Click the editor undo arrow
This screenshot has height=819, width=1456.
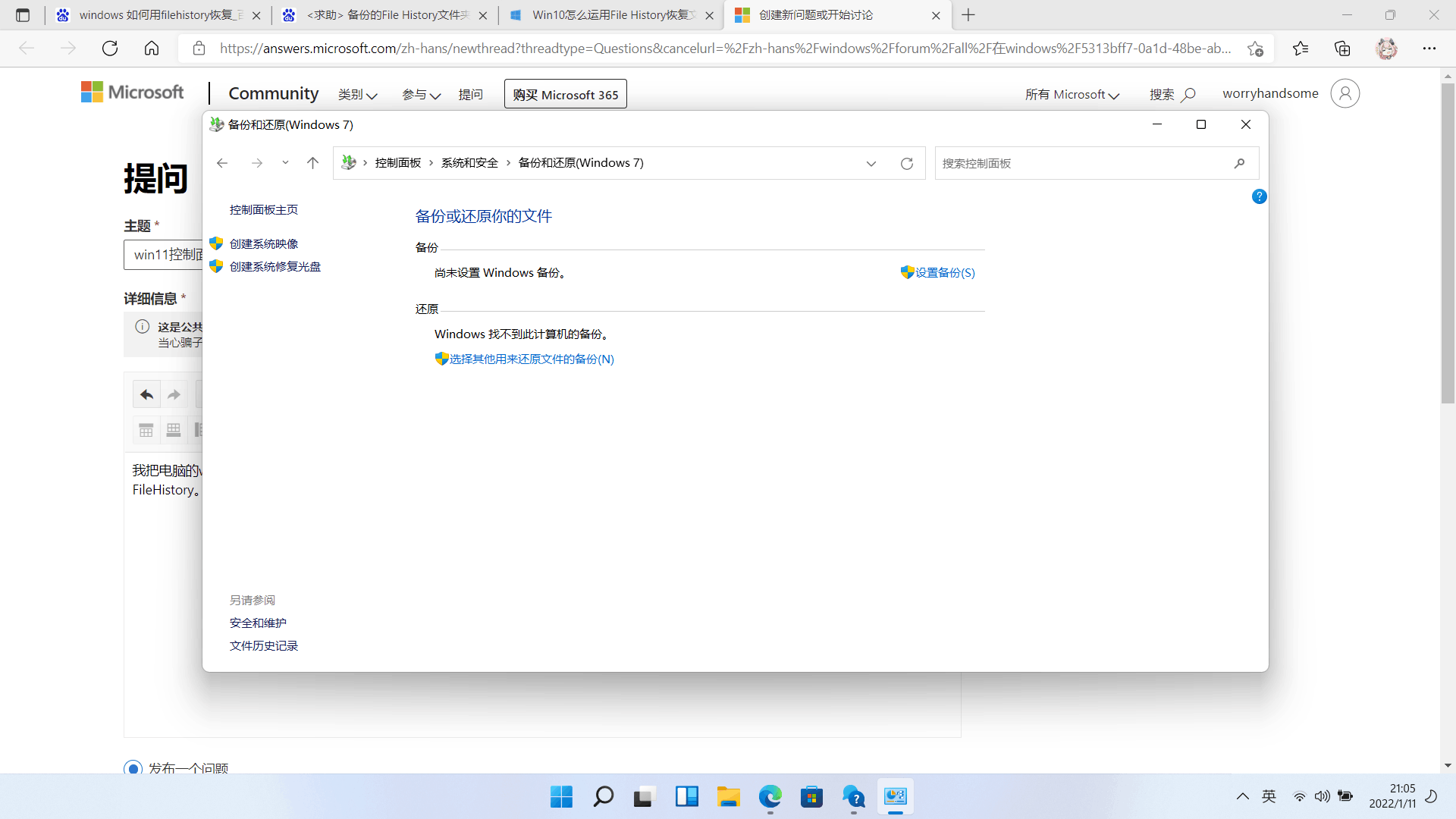click(x=147, y=394)
